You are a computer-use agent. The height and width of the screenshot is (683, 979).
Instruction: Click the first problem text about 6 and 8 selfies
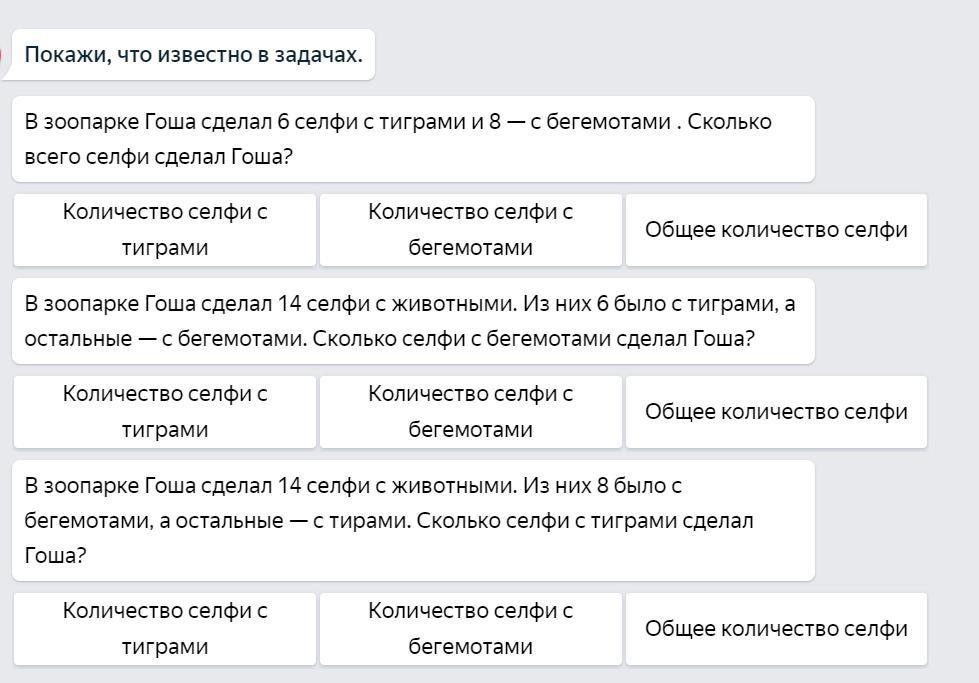click(412, 139)
